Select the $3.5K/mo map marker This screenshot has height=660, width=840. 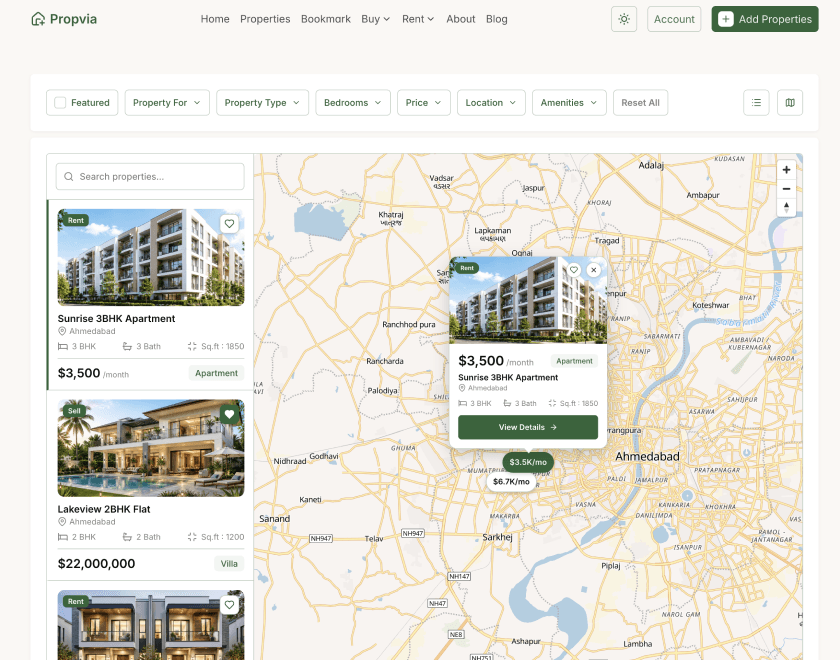pyautogui.click(x=528, y=462)
